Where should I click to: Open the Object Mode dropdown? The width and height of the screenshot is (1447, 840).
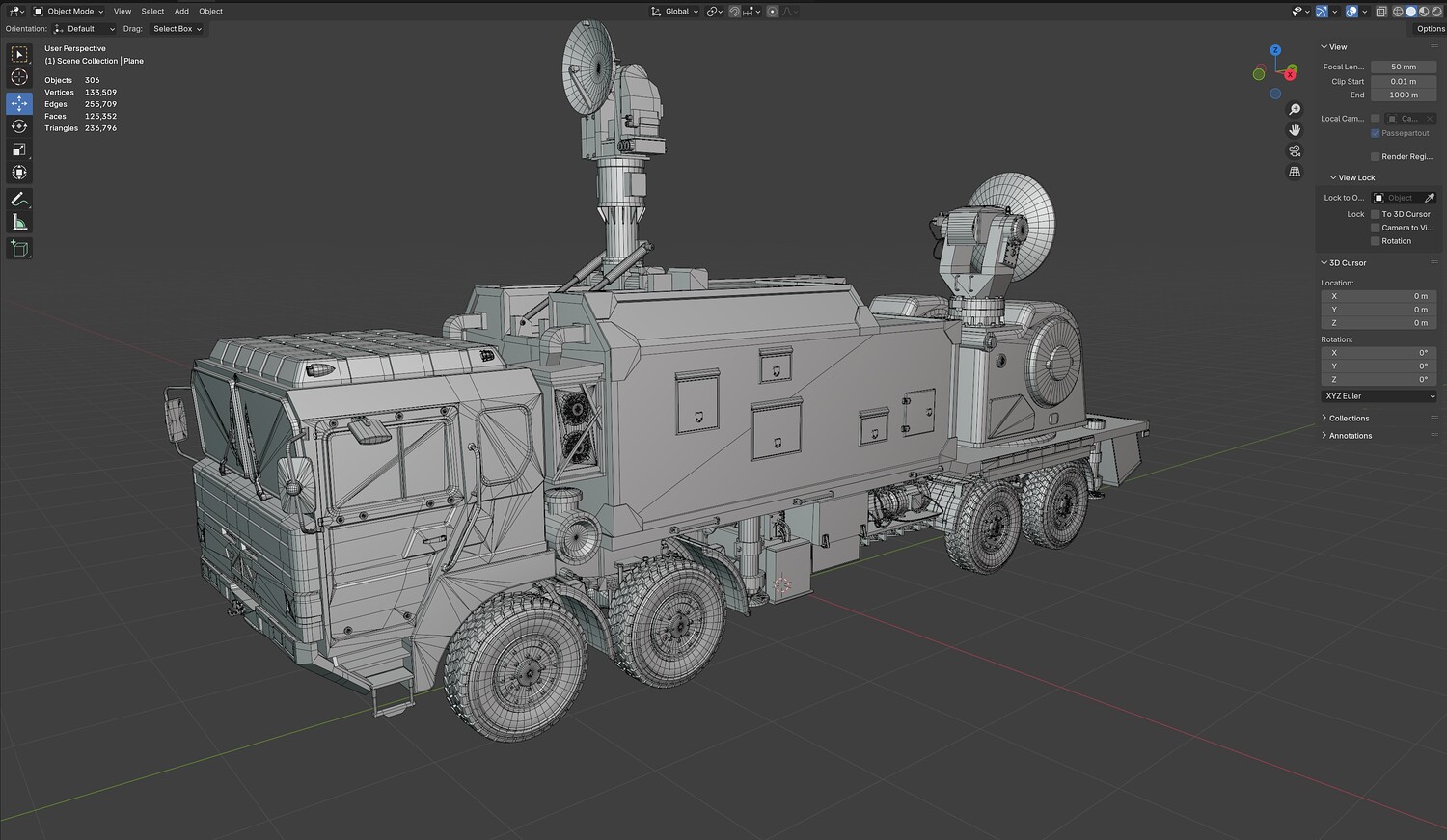click(68, 12)
